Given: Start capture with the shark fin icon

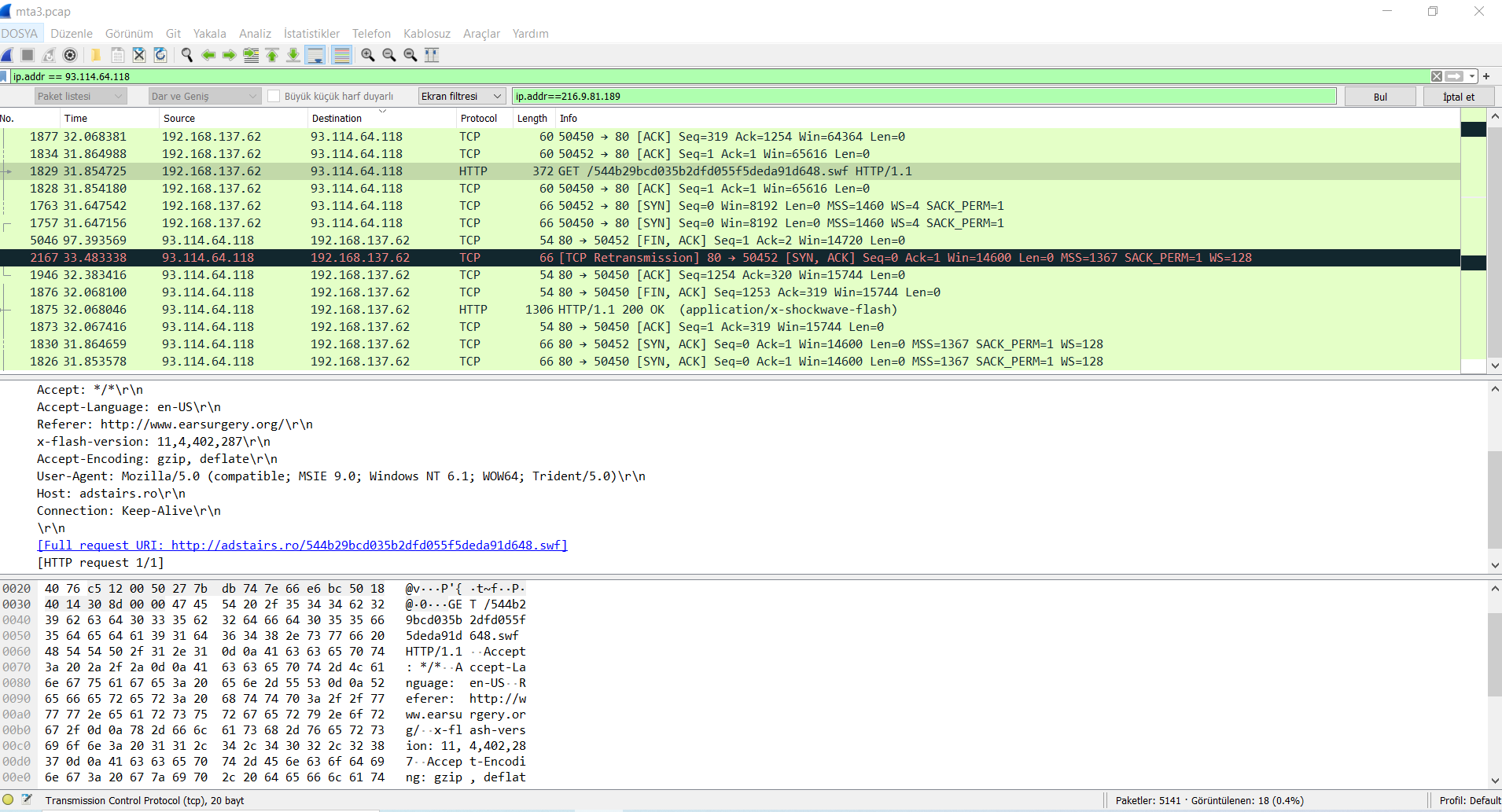Looking at the screenshot, I should pos(7,55).
